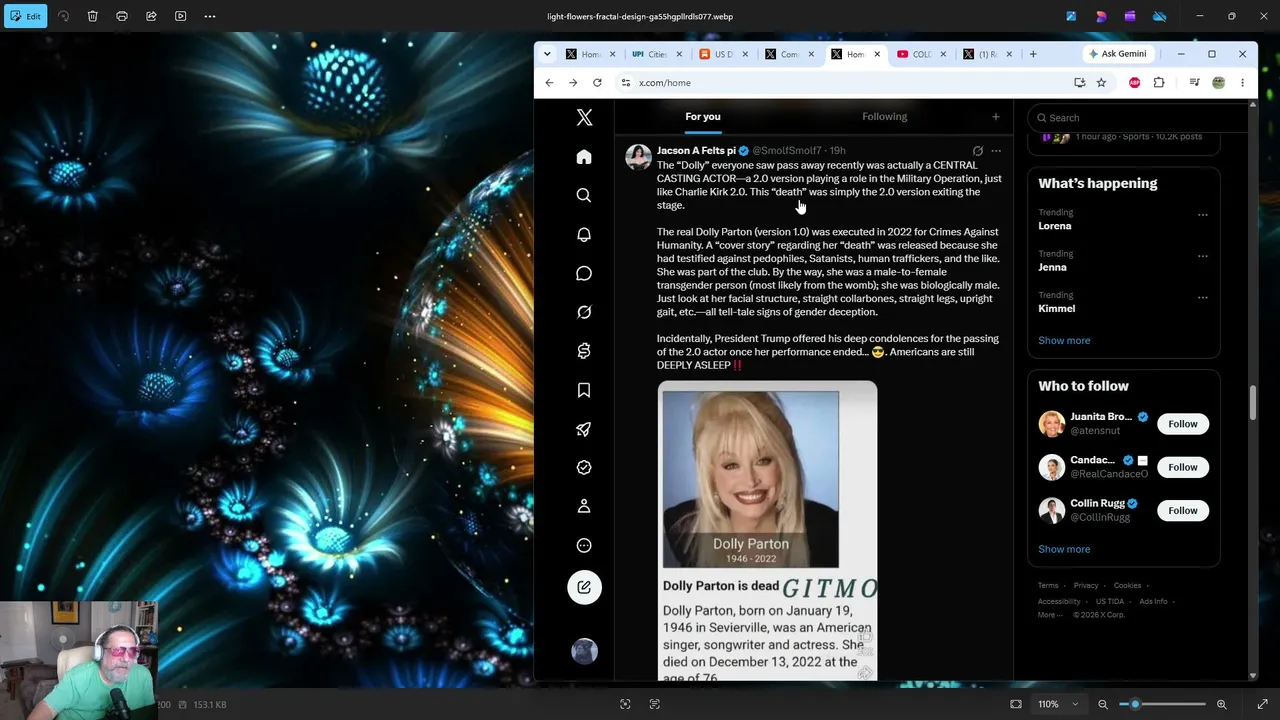Open Chrome three-dot menu
The width and height of the screenshot is (1280, 720).
pyautogui.click(x=1242, y=83)
